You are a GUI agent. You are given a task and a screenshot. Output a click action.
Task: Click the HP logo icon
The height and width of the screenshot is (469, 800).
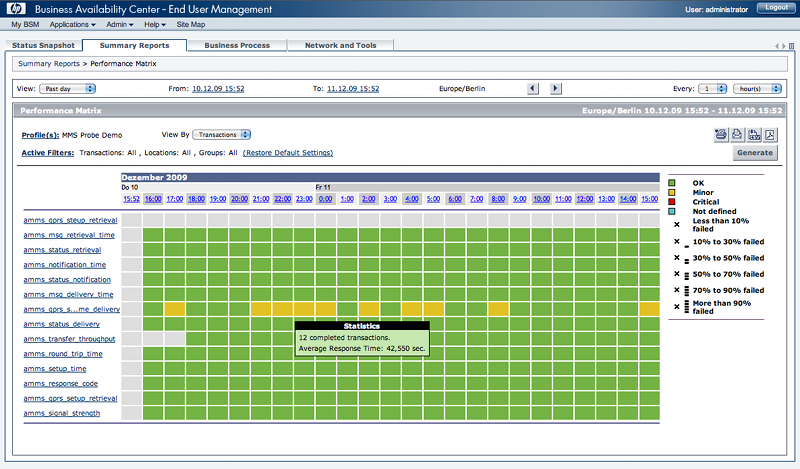pyautogui.click(x=16, y=9)
